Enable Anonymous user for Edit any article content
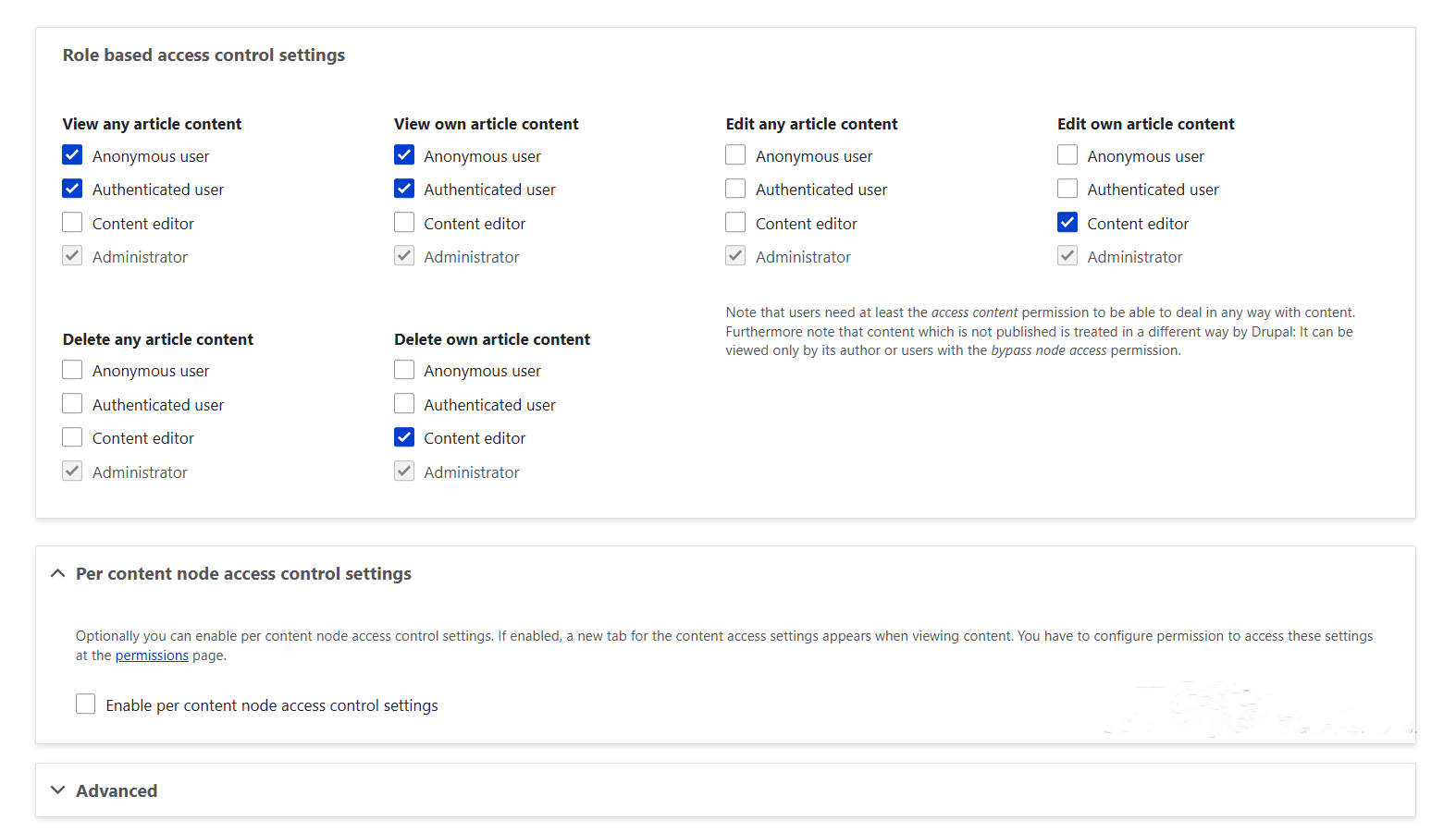This screenshot has width=1456, height=833. click(735, 154)
